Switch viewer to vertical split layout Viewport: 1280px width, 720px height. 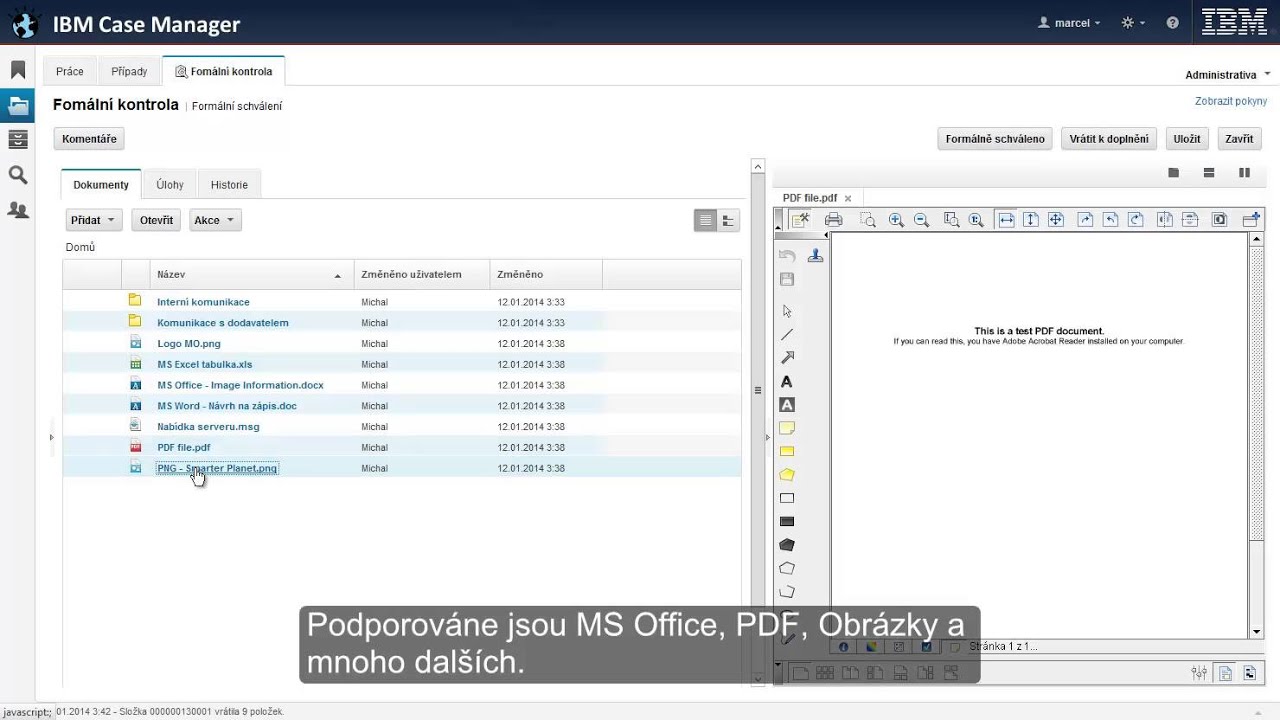[1244, 173]
